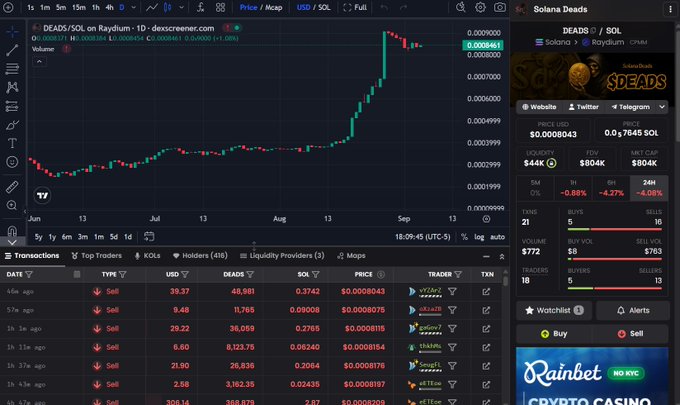Select the ruler measure tool

(12, 187)
